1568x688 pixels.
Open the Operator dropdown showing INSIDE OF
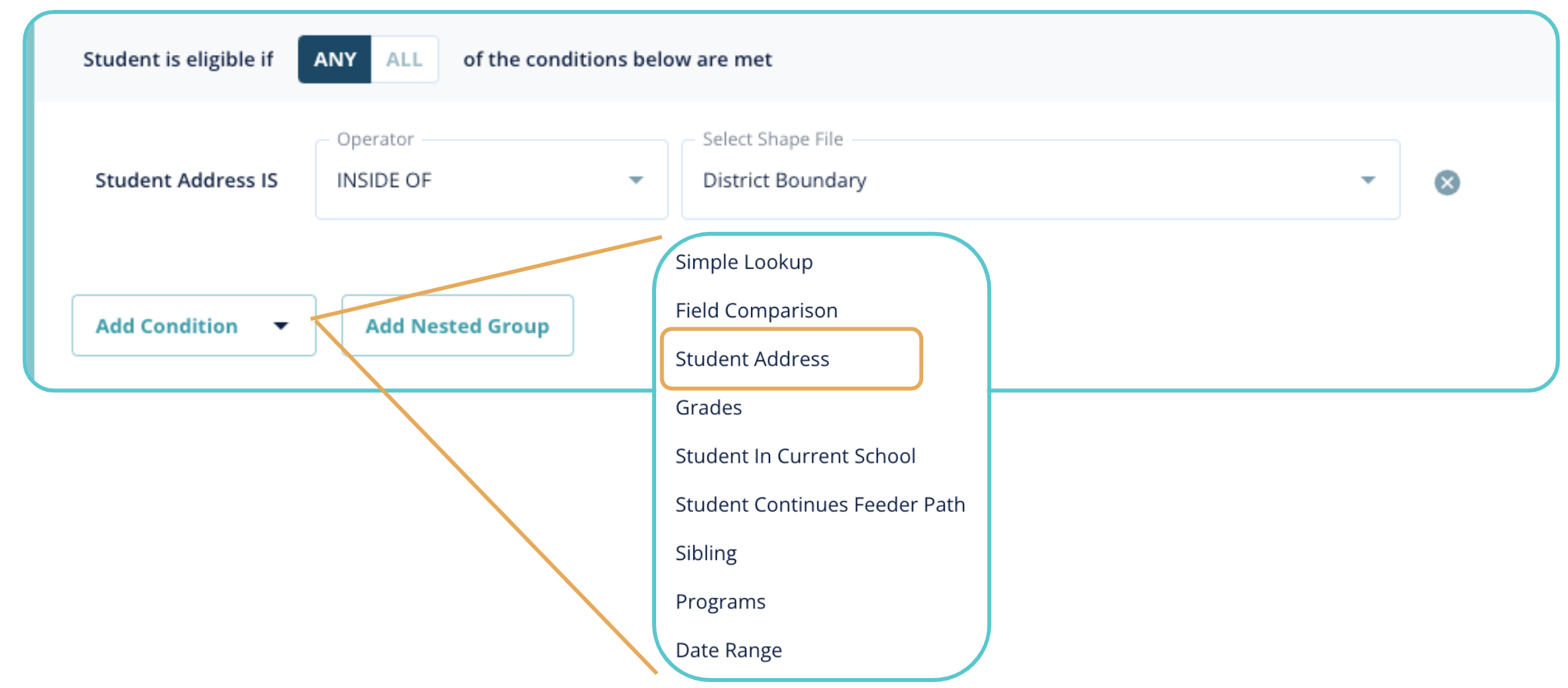tap(491, 180)
